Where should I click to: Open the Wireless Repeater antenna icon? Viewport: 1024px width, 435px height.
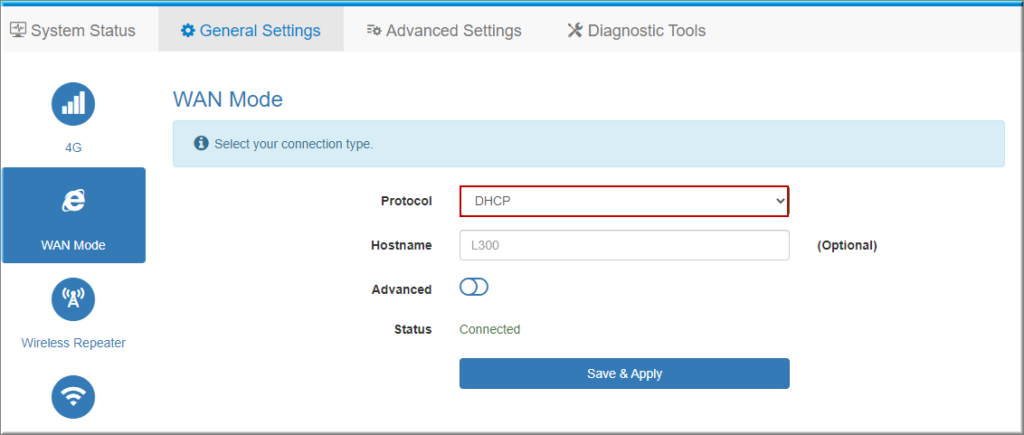tap(73, 299)
